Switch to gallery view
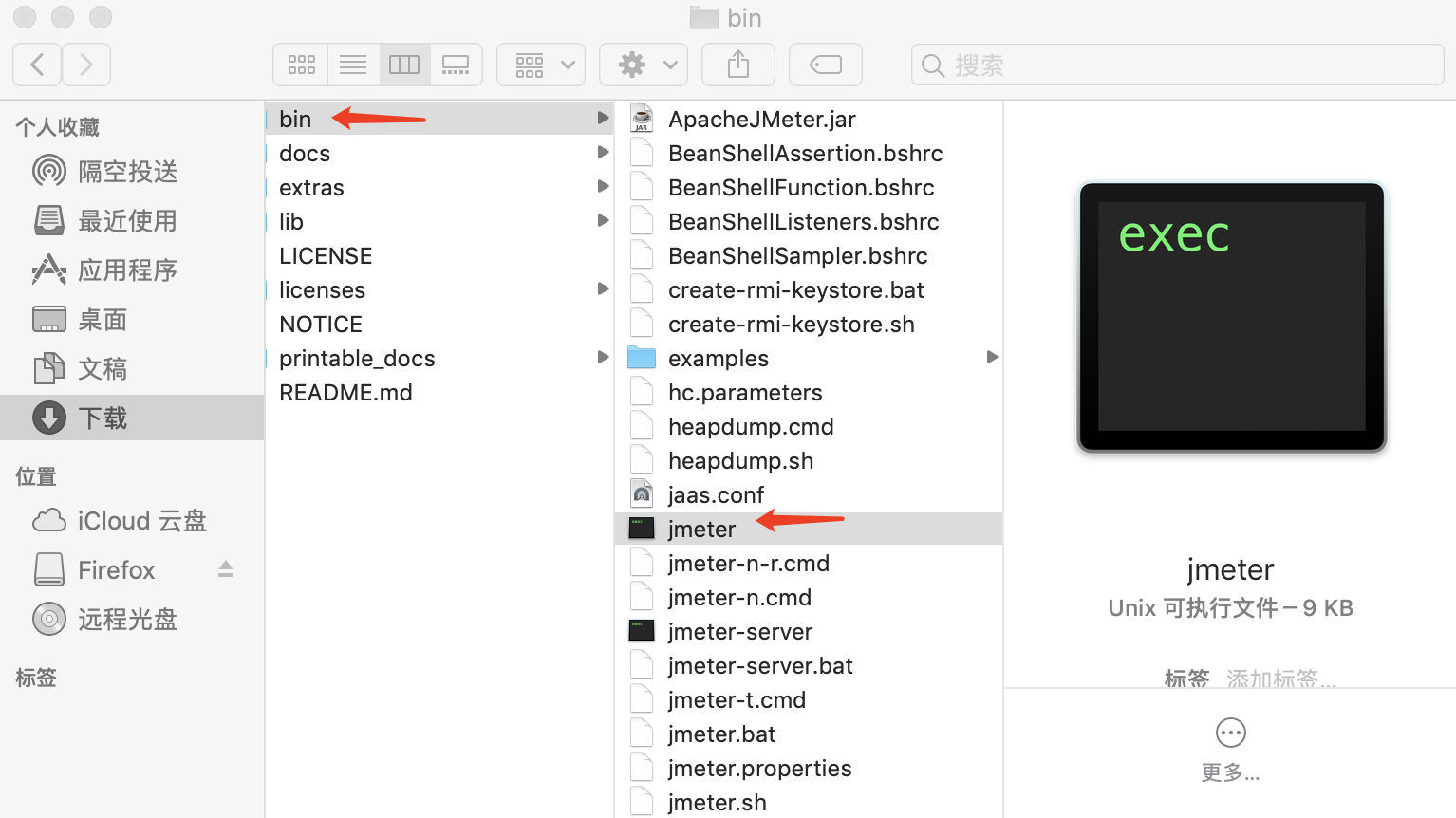The width and height of the screenshot is (1456, 818). tap(457, 65)
